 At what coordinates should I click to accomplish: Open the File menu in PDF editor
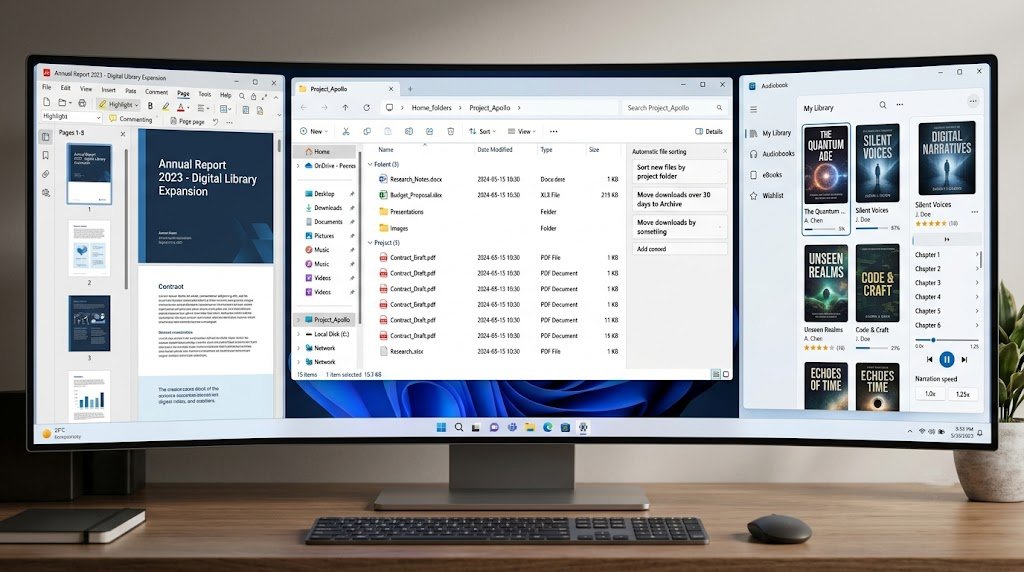pos(46,87)
